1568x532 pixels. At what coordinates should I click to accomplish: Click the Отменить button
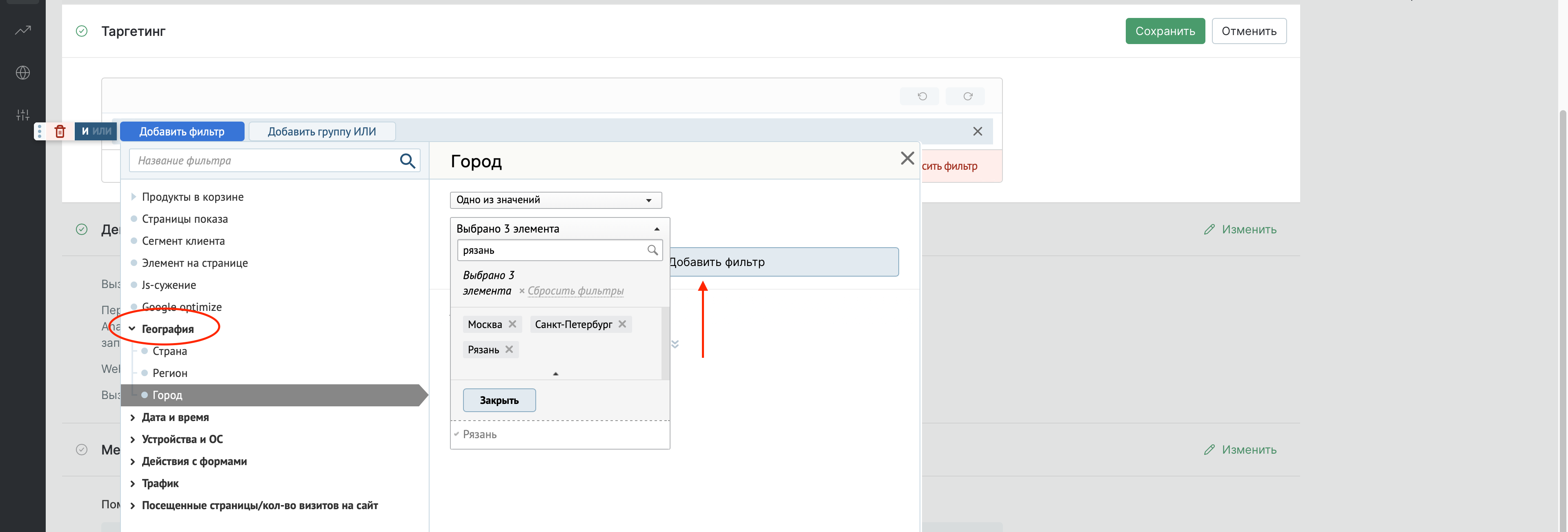pos(1248,31)
